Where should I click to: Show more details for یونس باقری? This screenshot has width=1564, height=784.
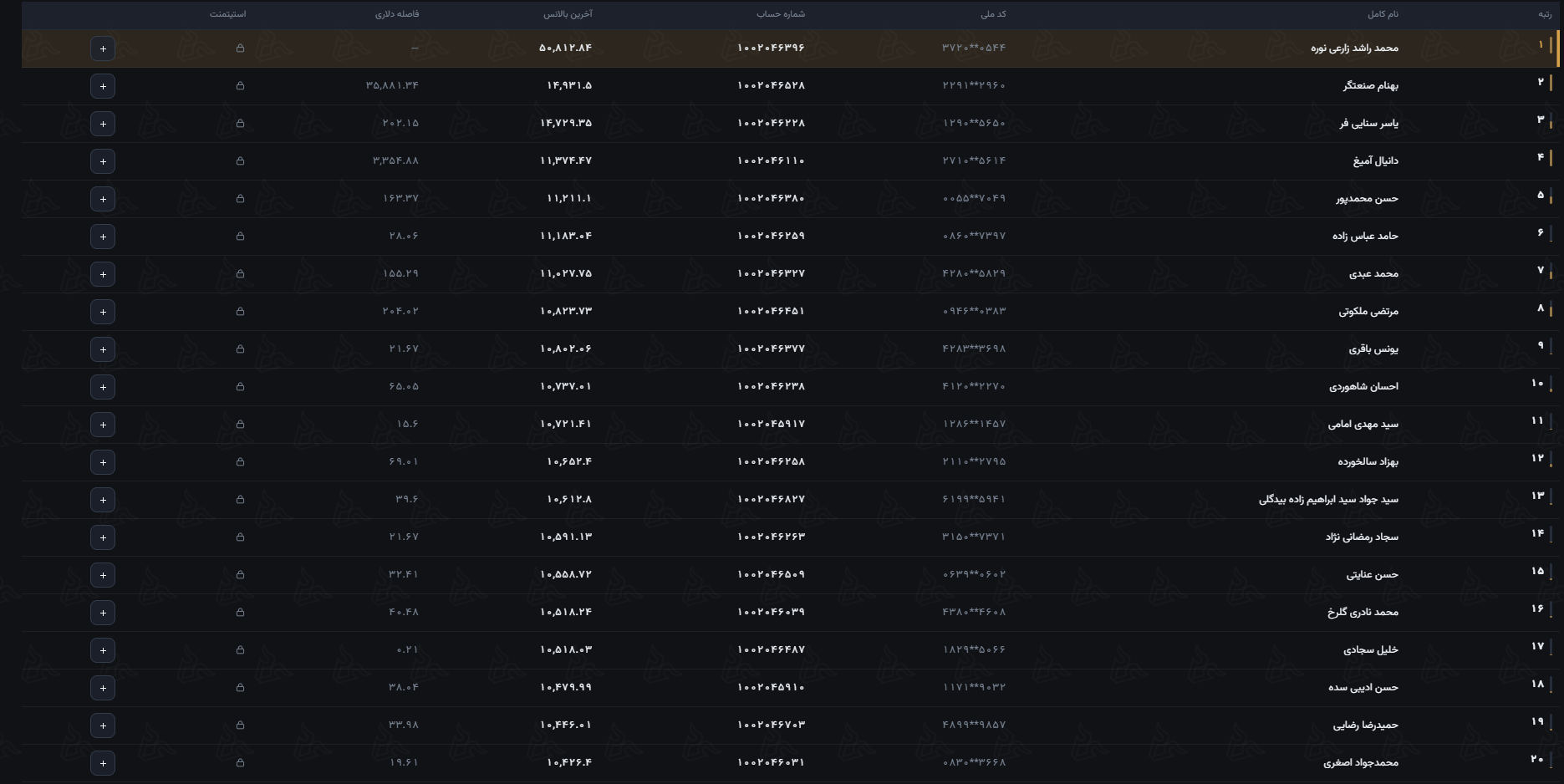coord(103,349)
